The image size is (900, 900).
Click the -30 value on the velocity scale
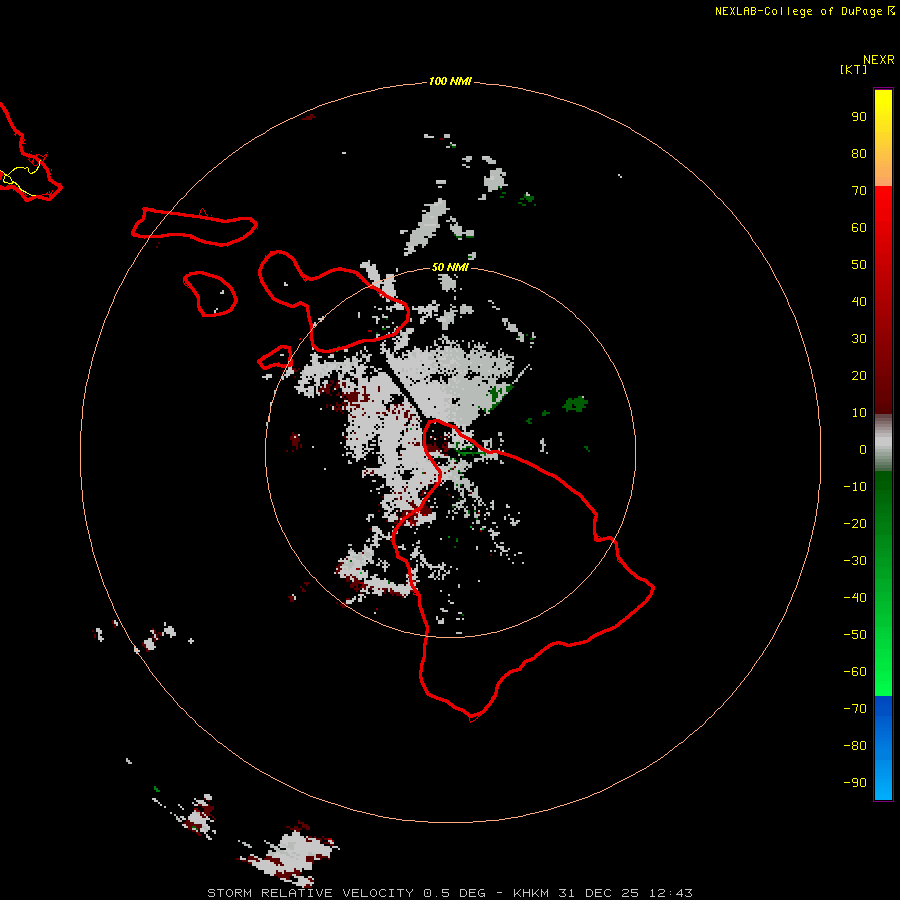(855, 561)
